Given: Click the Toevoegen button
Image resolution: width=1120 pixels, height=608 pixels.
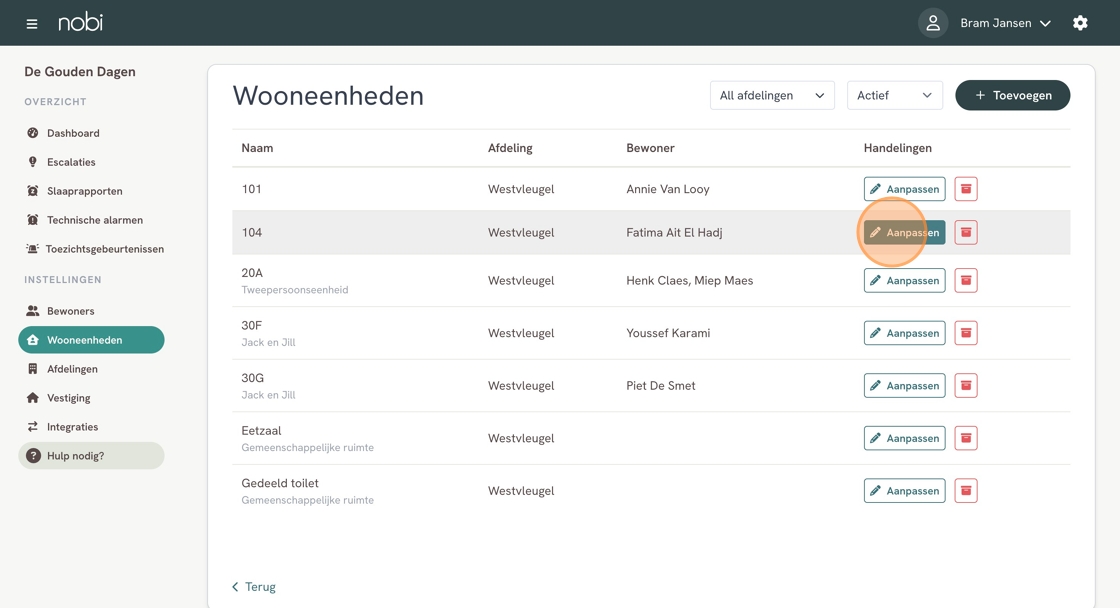Looking at the screenshot, I should pyautogui.click(x=1012, y=95).
